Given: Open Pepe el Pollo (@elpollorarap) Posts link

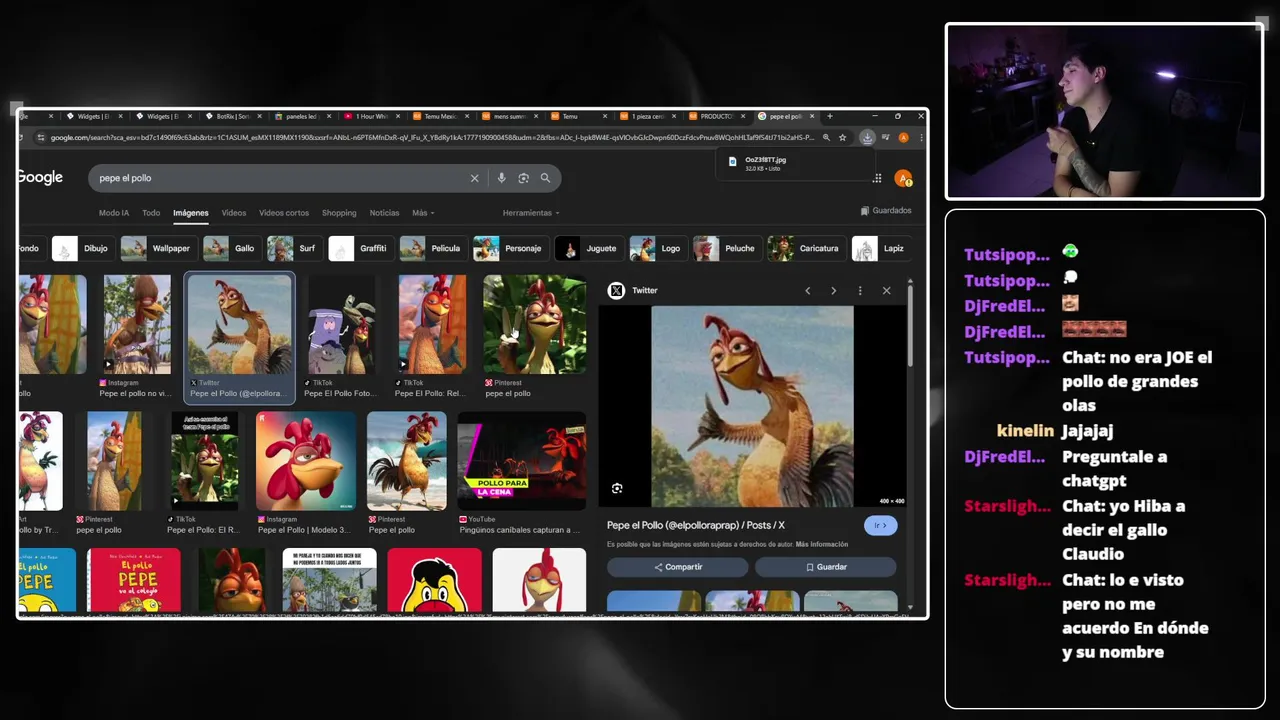Looking at the screenshot, I should tap(696, 526).
